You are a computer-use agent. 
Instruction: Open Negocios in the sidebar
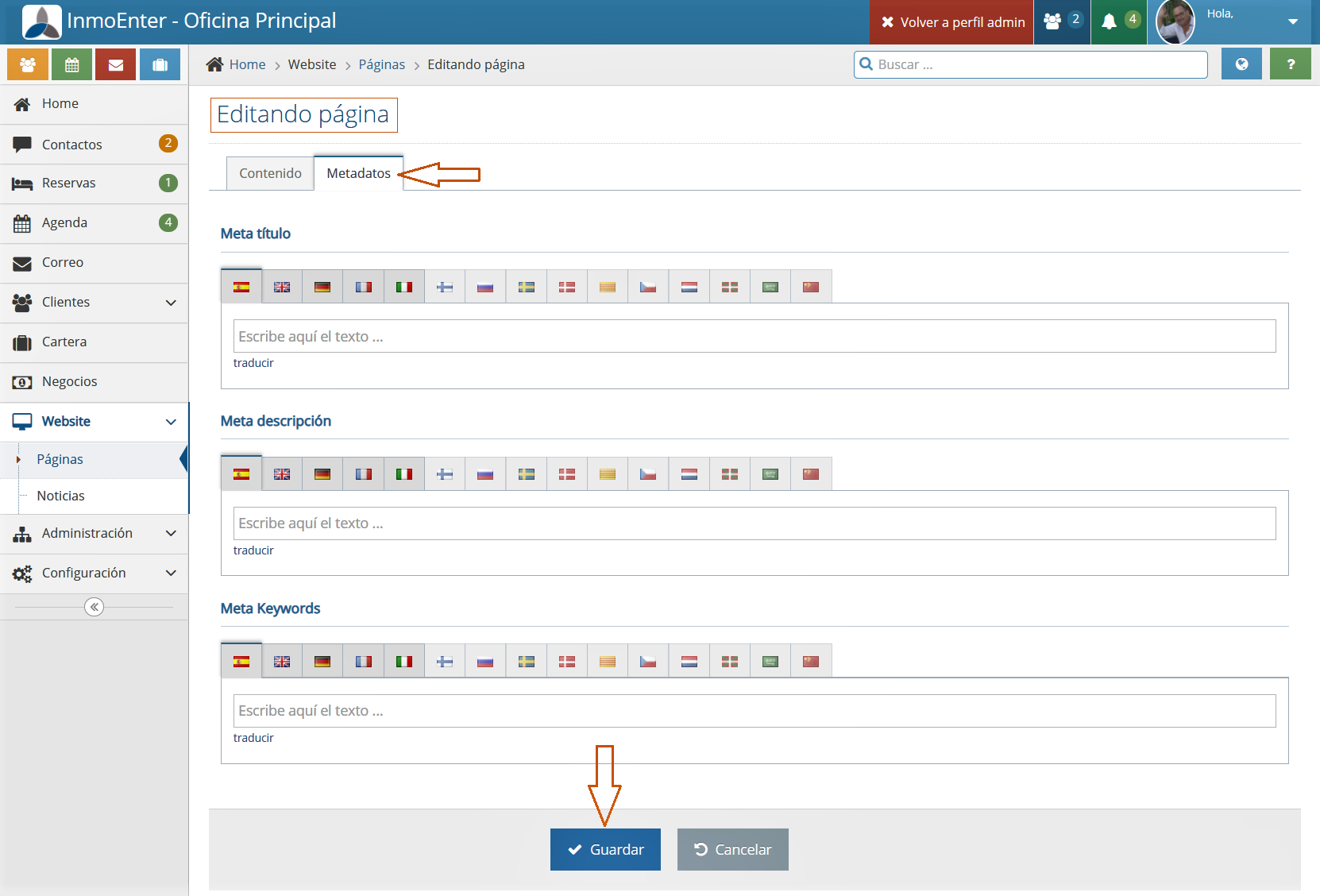[94, 382]
